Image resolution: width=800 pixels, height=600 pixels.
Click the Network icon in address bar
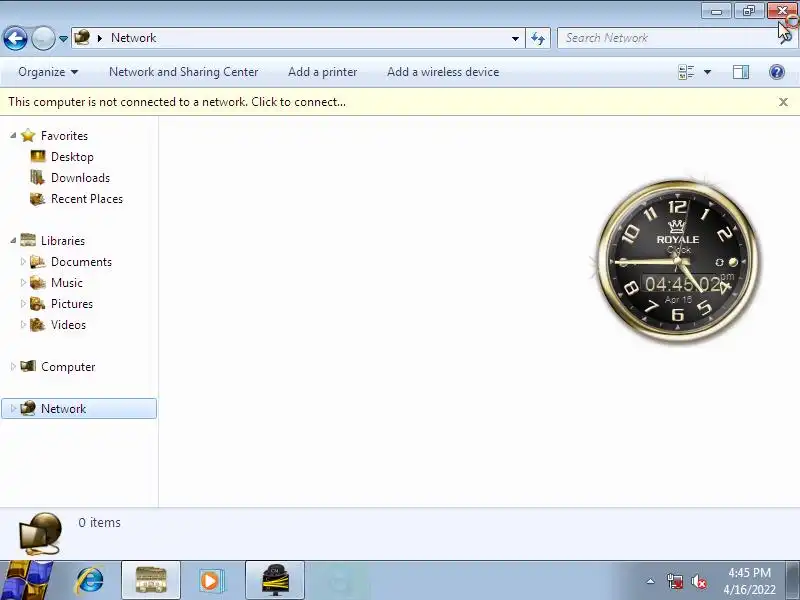click(x=82, y=37)
